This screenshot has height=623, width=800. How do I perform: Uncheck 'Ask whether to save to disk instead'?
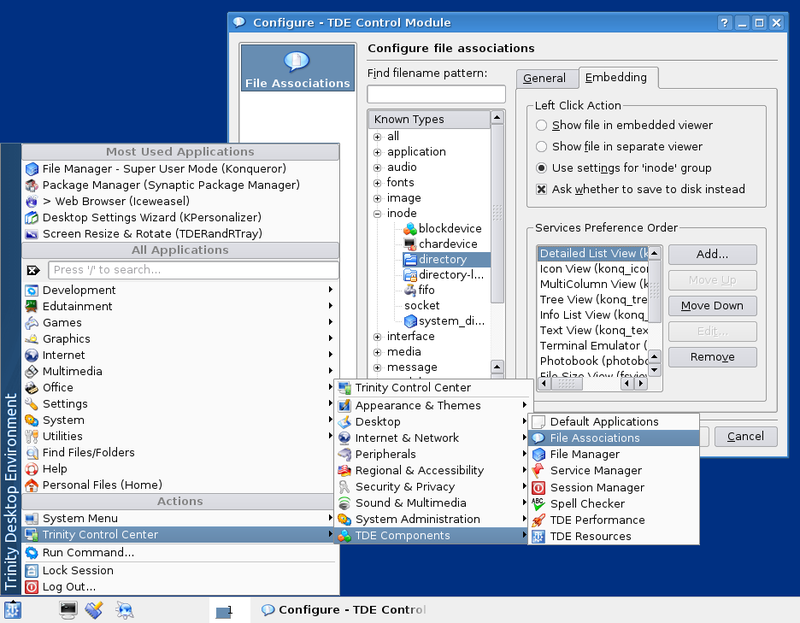pyautogui.click(x=541, y=190)
